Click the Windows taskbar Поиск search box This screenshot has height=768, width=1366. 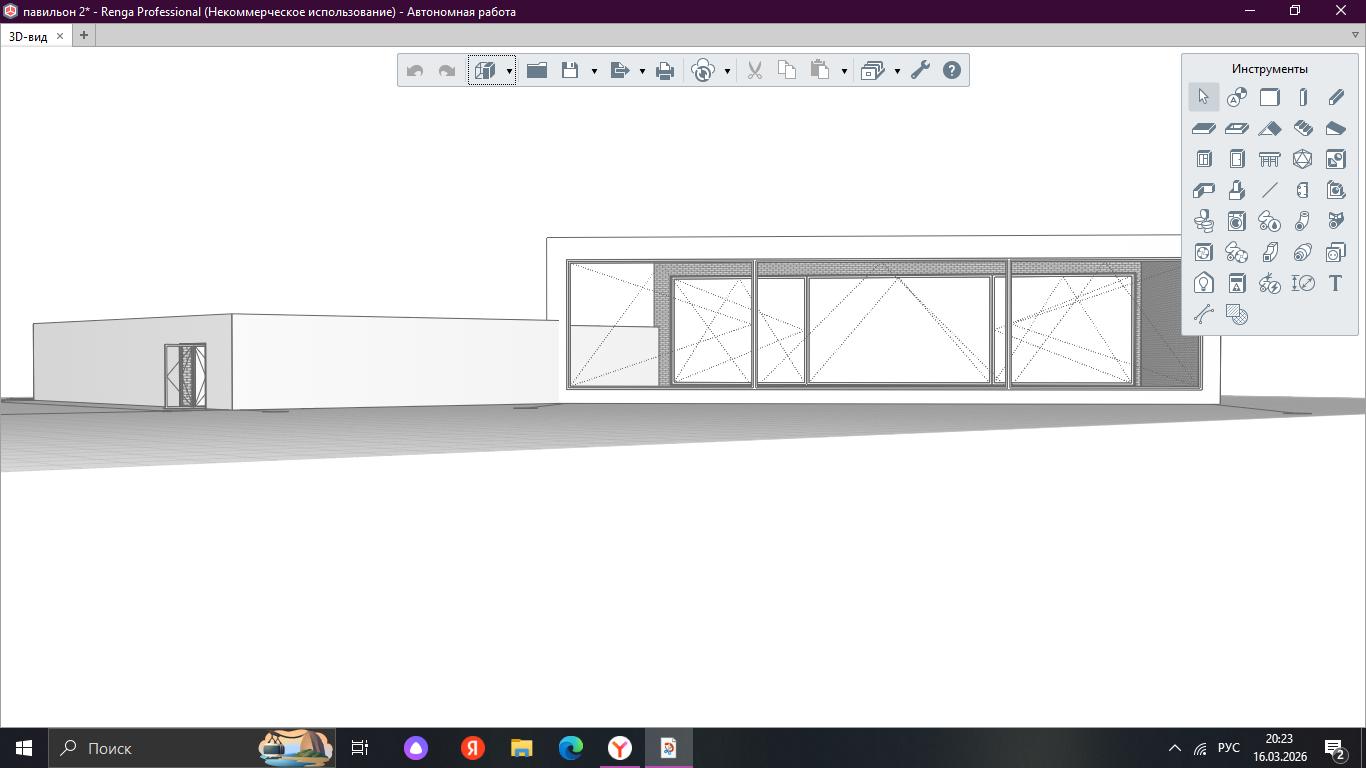[x=150, y=748]
